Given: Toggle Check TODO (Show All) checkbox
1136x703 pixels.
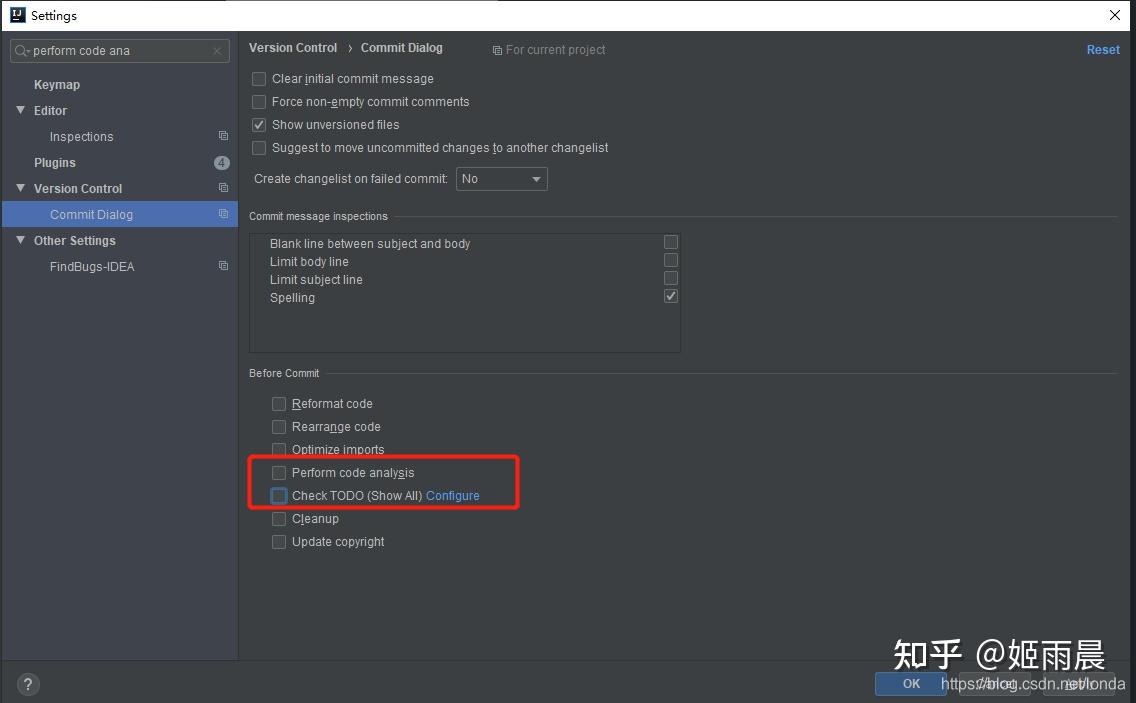Looking at the screenshot, I should [x=279, y=496].
